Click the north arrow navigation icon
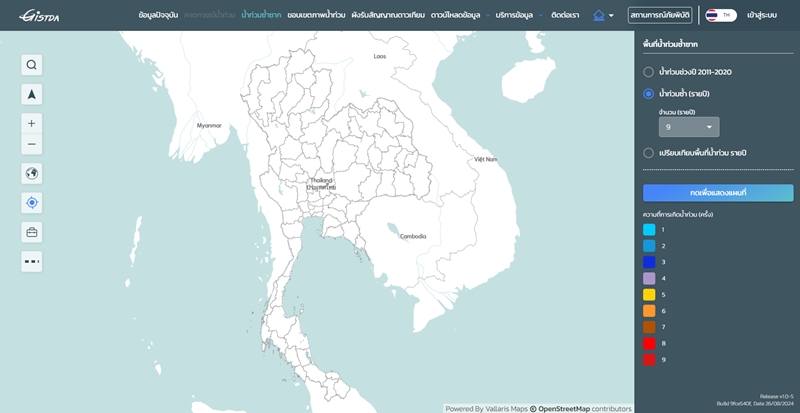 pyautogui.click(x=32, y=94)
